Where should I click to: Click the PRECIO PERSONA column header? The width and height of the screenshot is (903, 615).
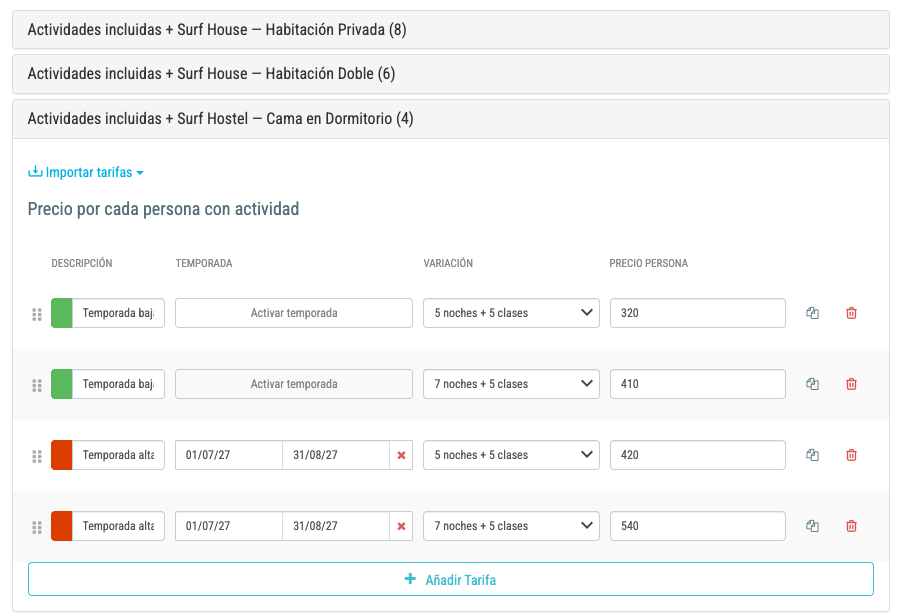coord(648,263)
